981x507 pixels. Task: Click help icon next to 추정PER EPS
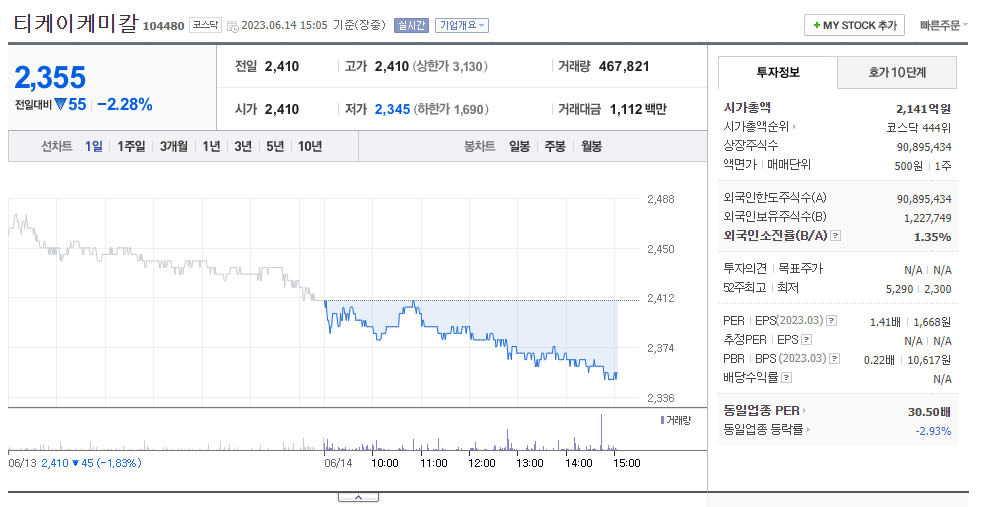806,340
